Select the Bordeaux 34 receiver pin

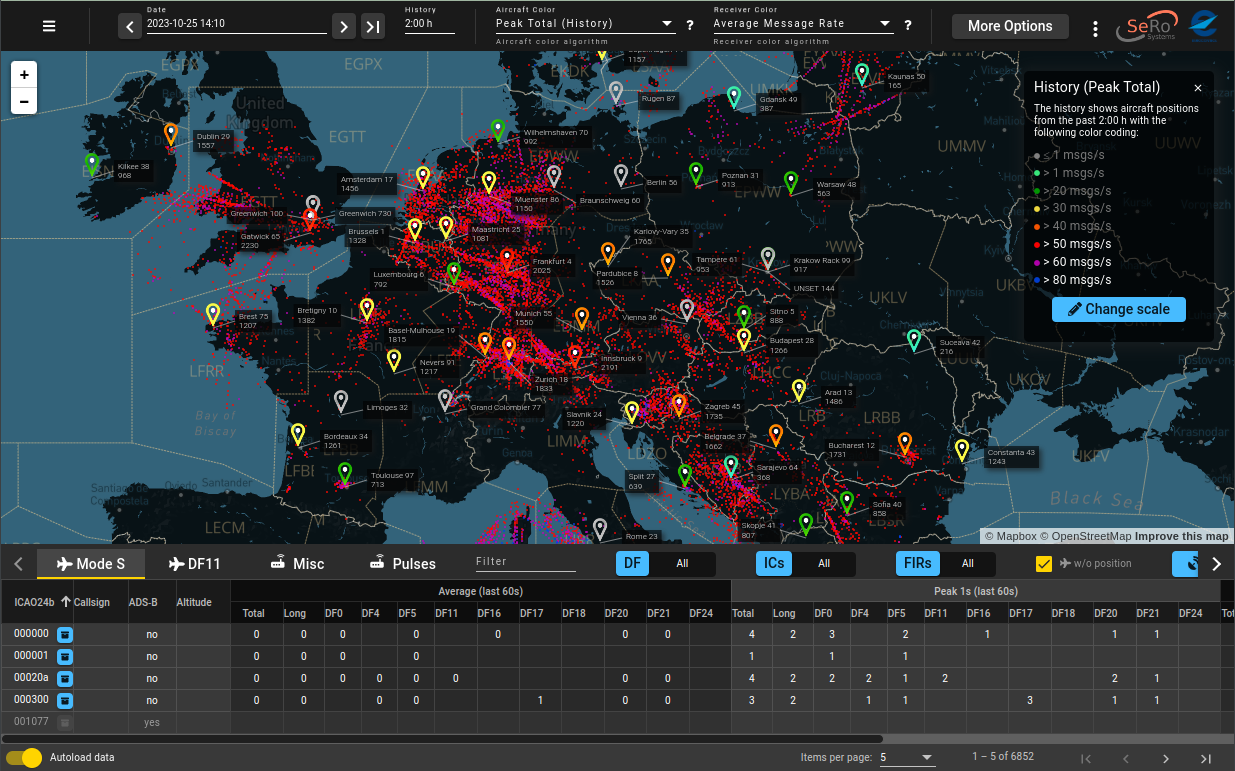(x=298, y=434)
